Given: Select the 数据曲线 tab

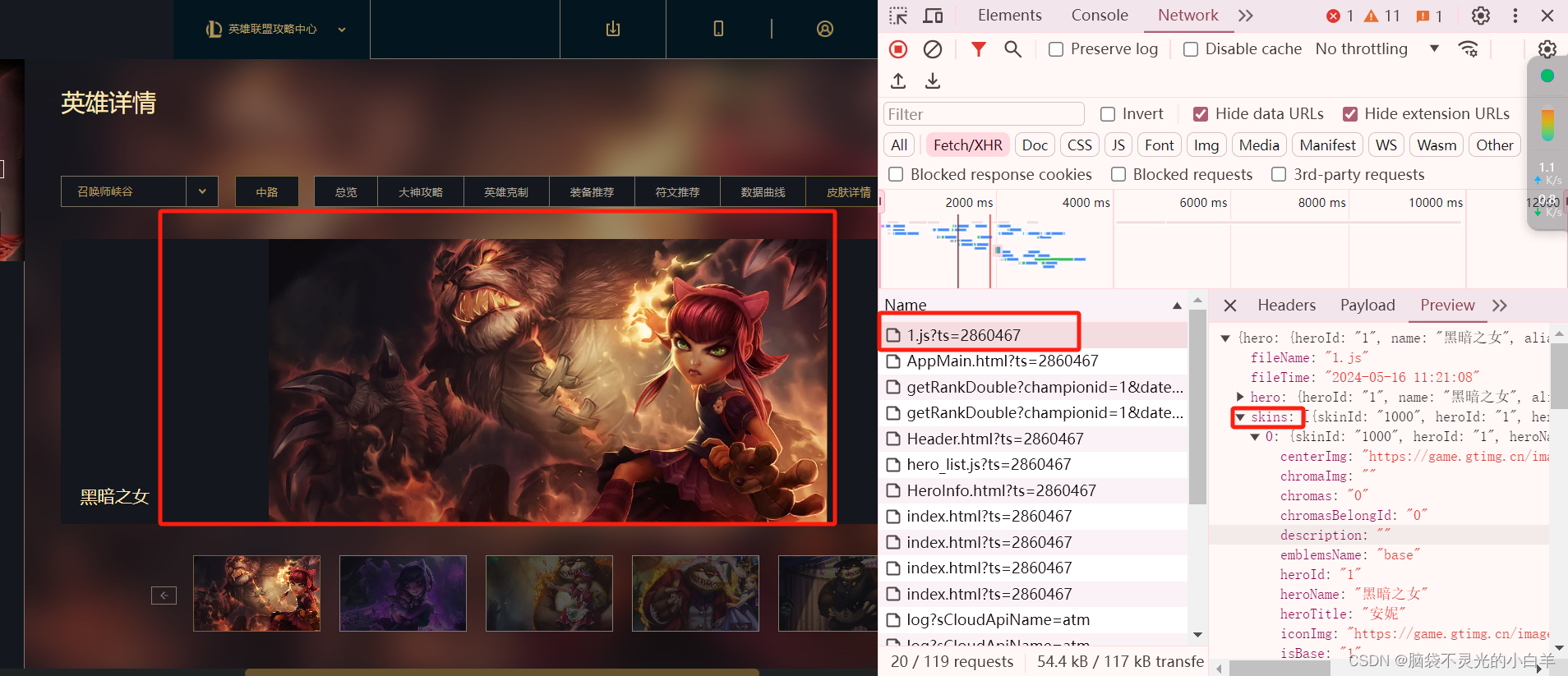Looking at the screenshot, I should 763,191.
